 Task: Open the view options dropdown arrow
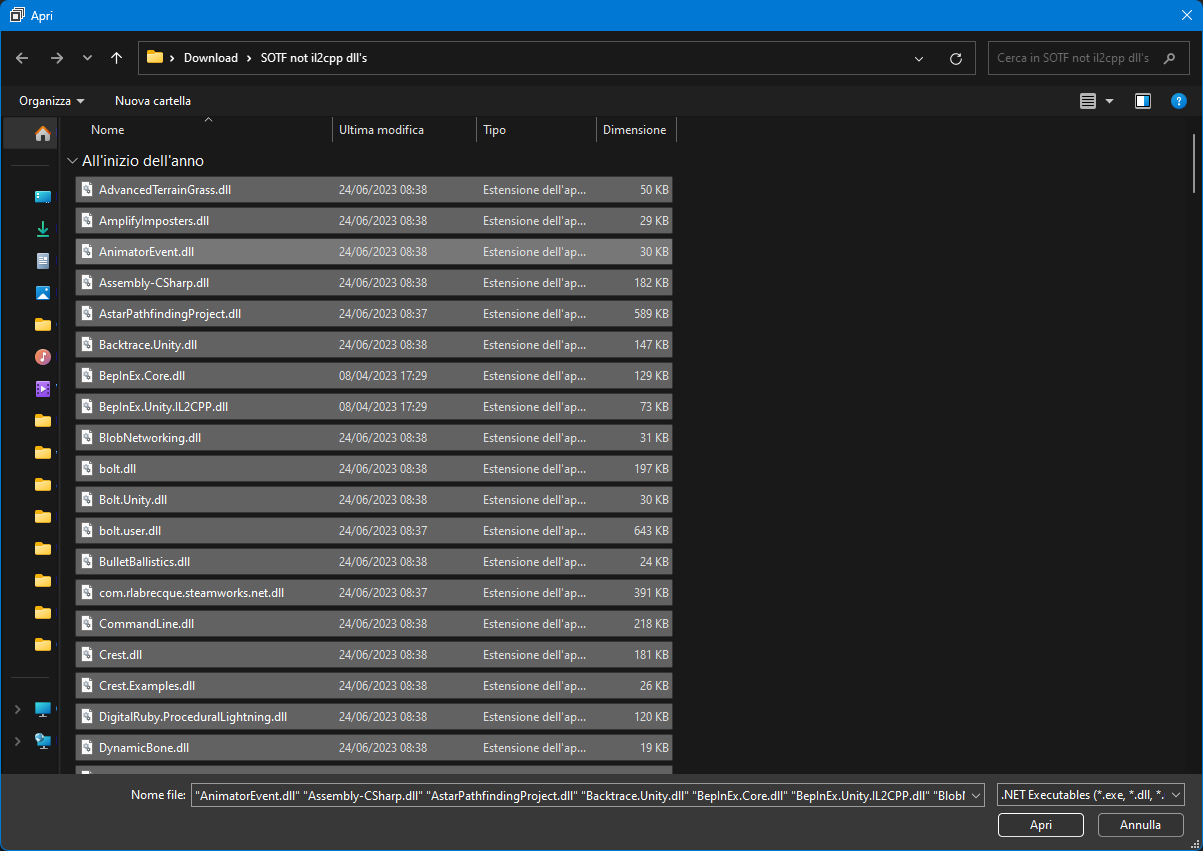[1110, 100]
